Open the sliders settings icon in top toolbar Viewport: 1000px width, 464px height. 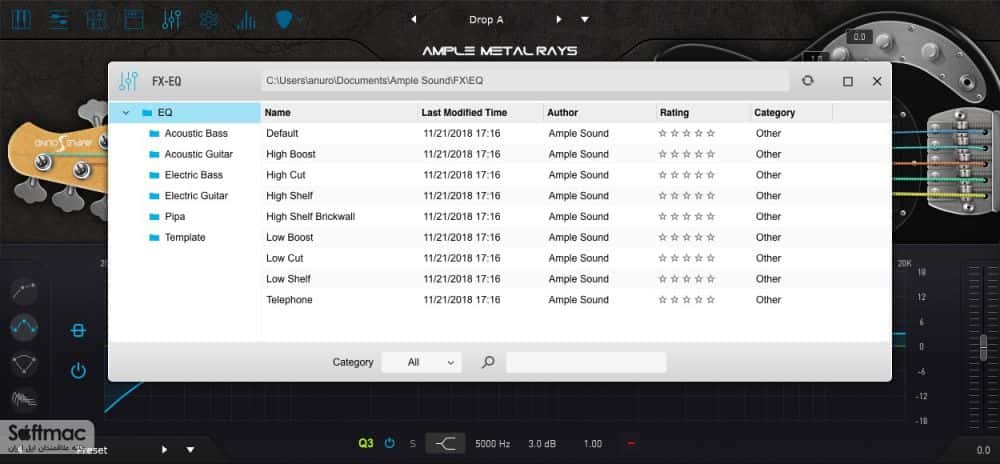click(x=59, y=20)
